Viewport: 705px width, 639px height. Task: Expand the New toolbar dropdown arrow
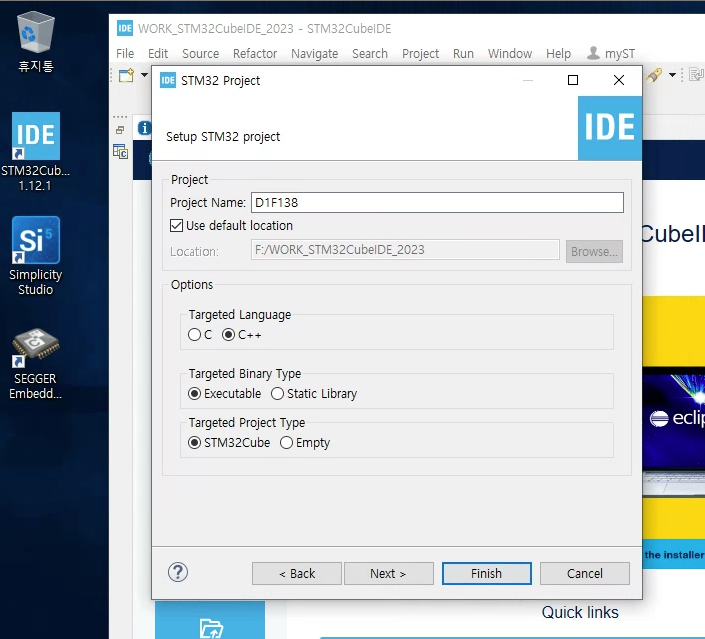(144, 75)
